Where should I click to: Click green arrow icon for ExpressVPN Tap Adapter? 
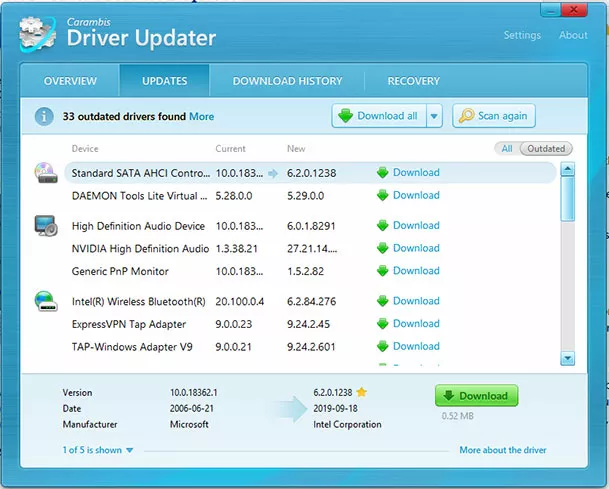pos(383,324)
